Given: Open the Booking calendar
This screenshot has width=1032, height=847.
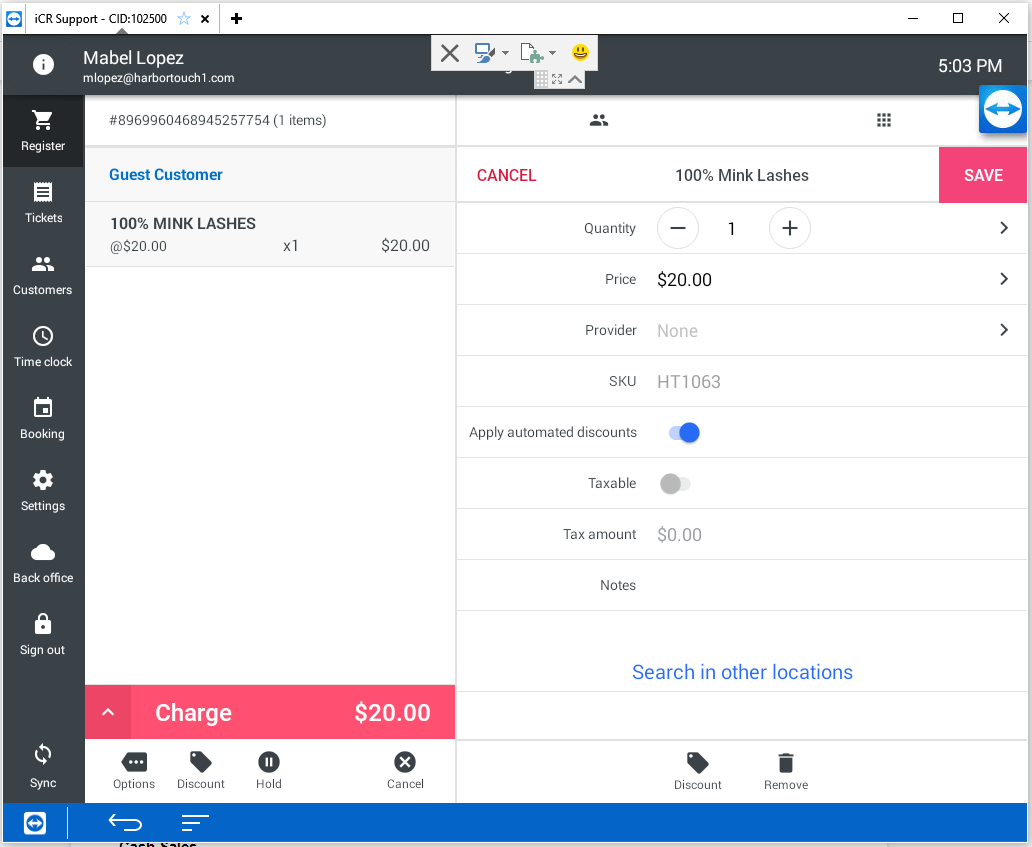Looking at the screenshot, I should tap(43, 418).
